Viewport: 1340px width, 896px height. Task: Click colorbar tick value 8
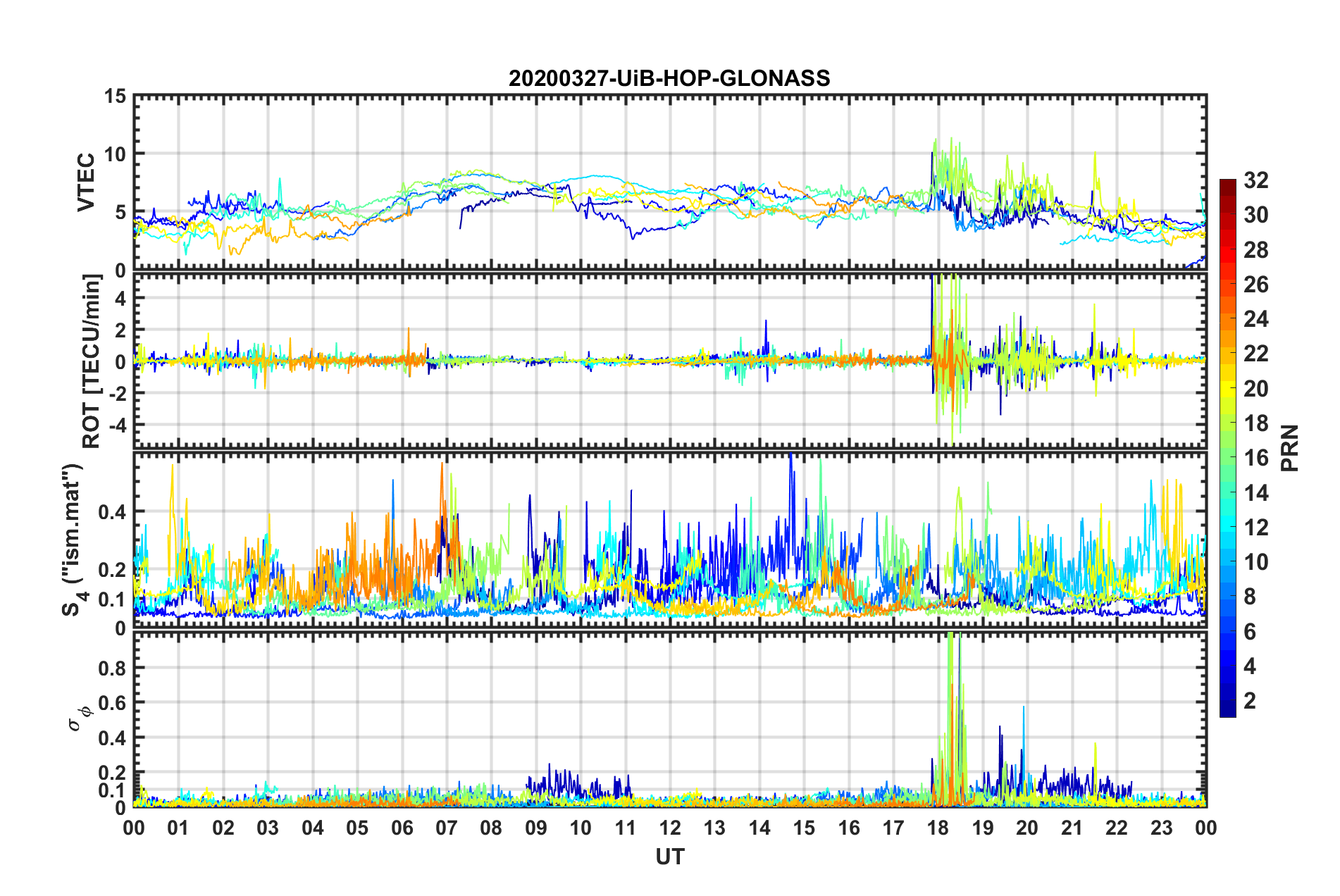(x=1250, y=597)
